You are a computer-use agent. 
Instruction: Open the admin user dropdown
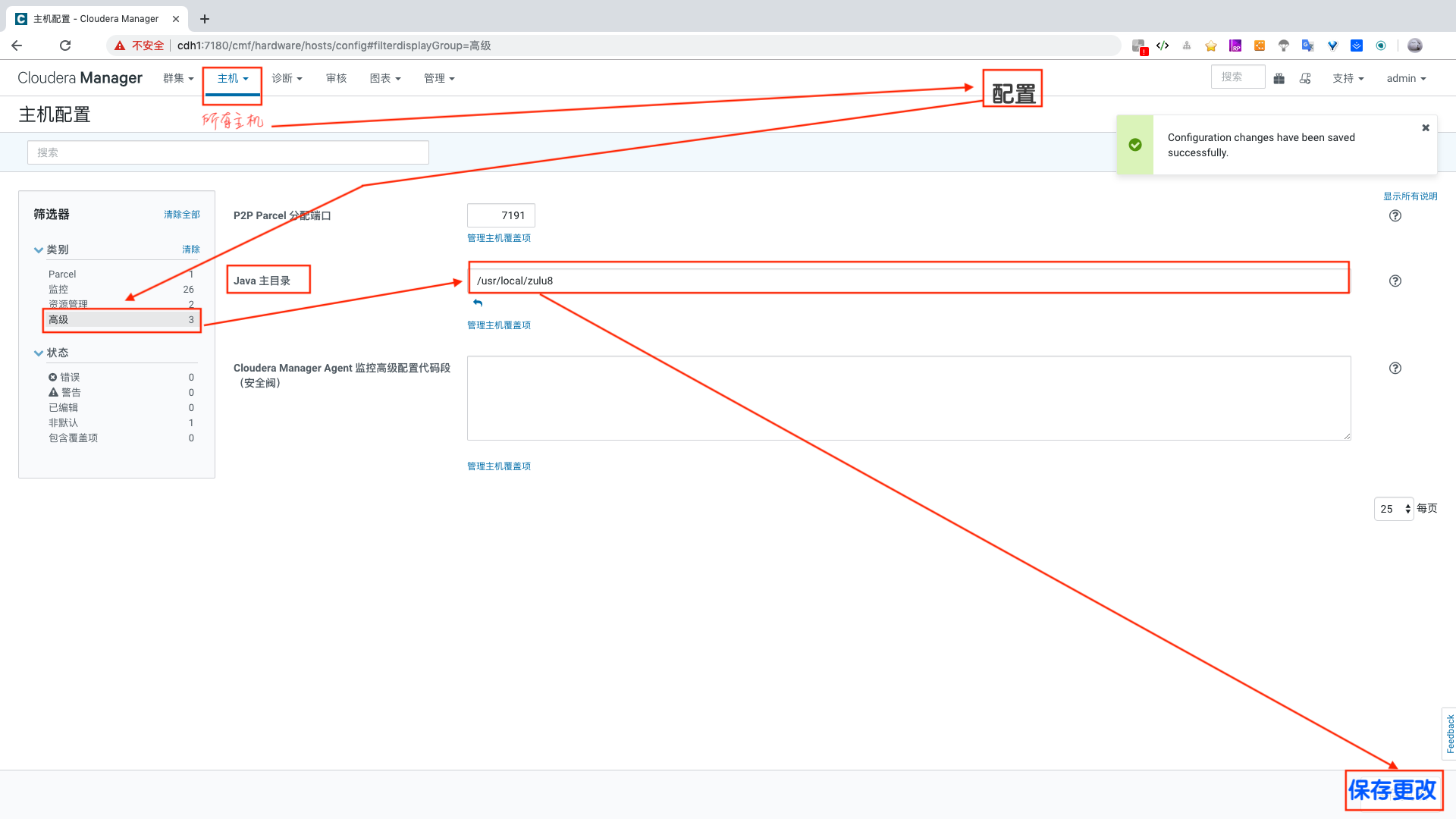click(1406, 79)
